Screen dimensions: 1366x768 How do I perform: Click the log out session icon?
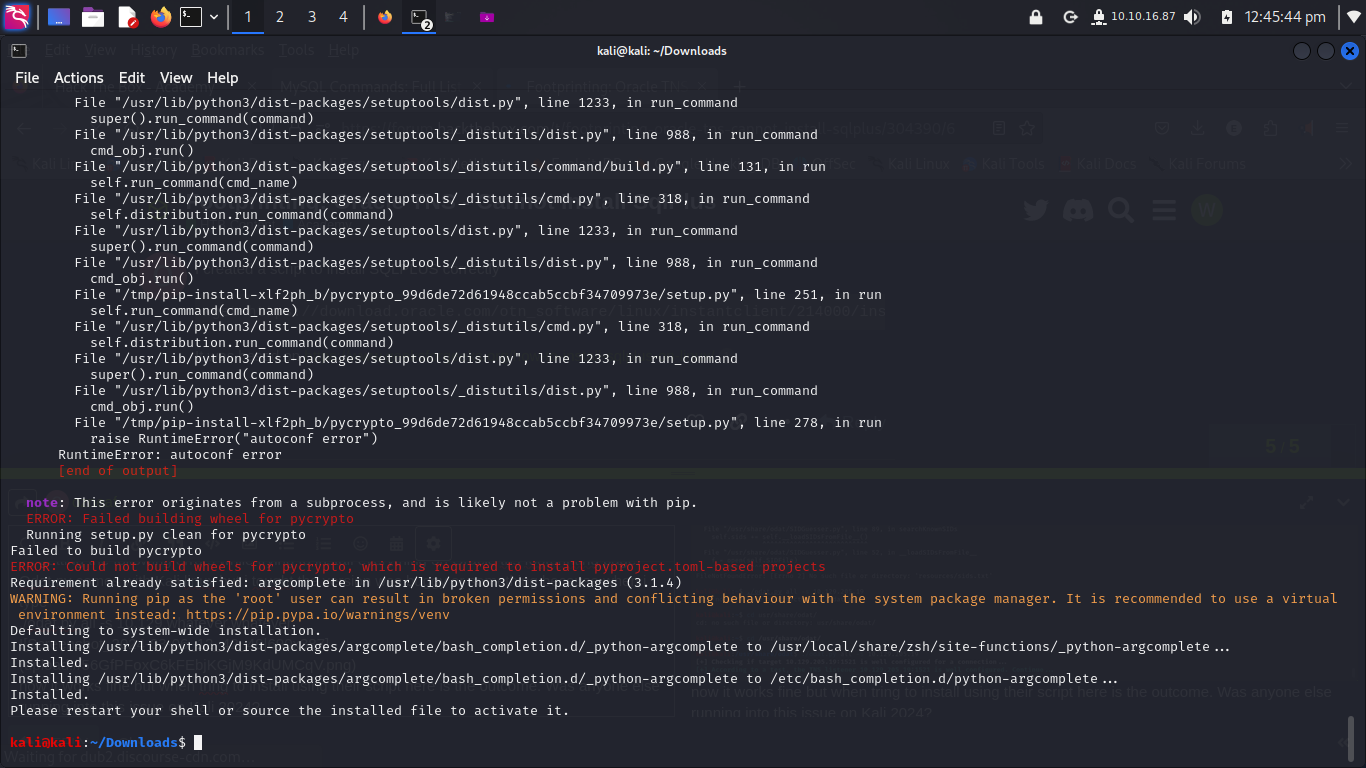point(1070,17)
